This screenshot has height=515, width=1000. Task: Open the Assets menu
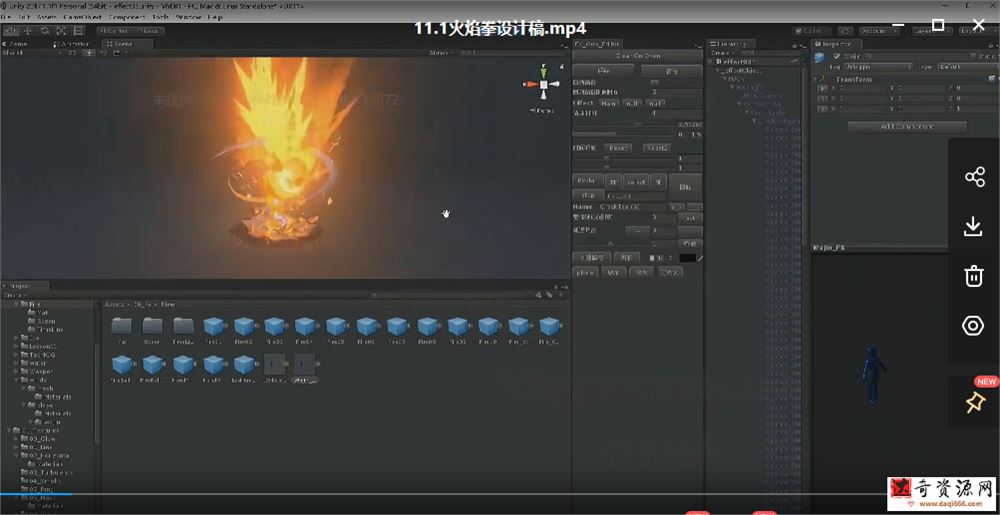(47, 17)
